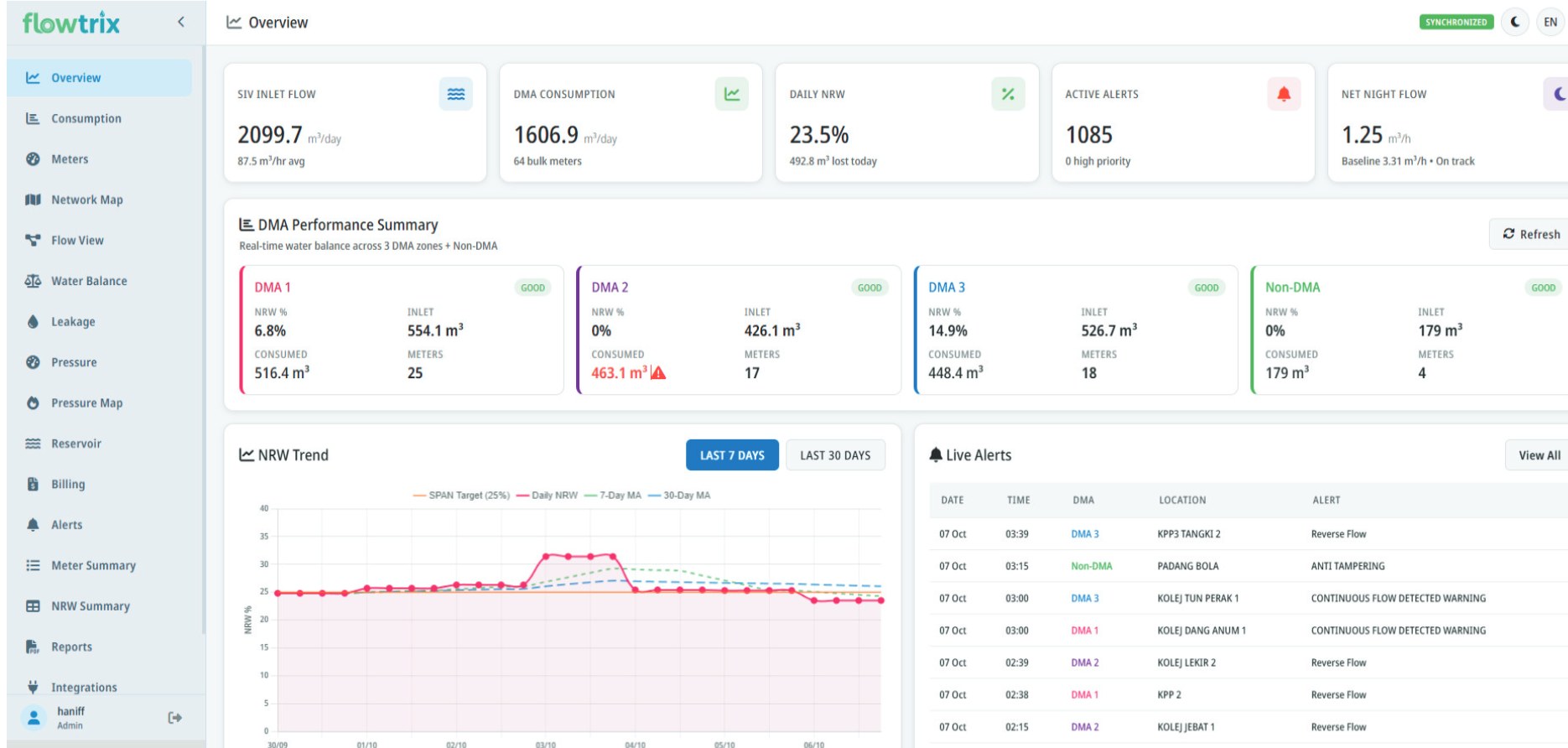Toggle the SPAN Target (25%) legend entry
The width and height of the screenshot is (1568, 748).
(x=461, y=496)
